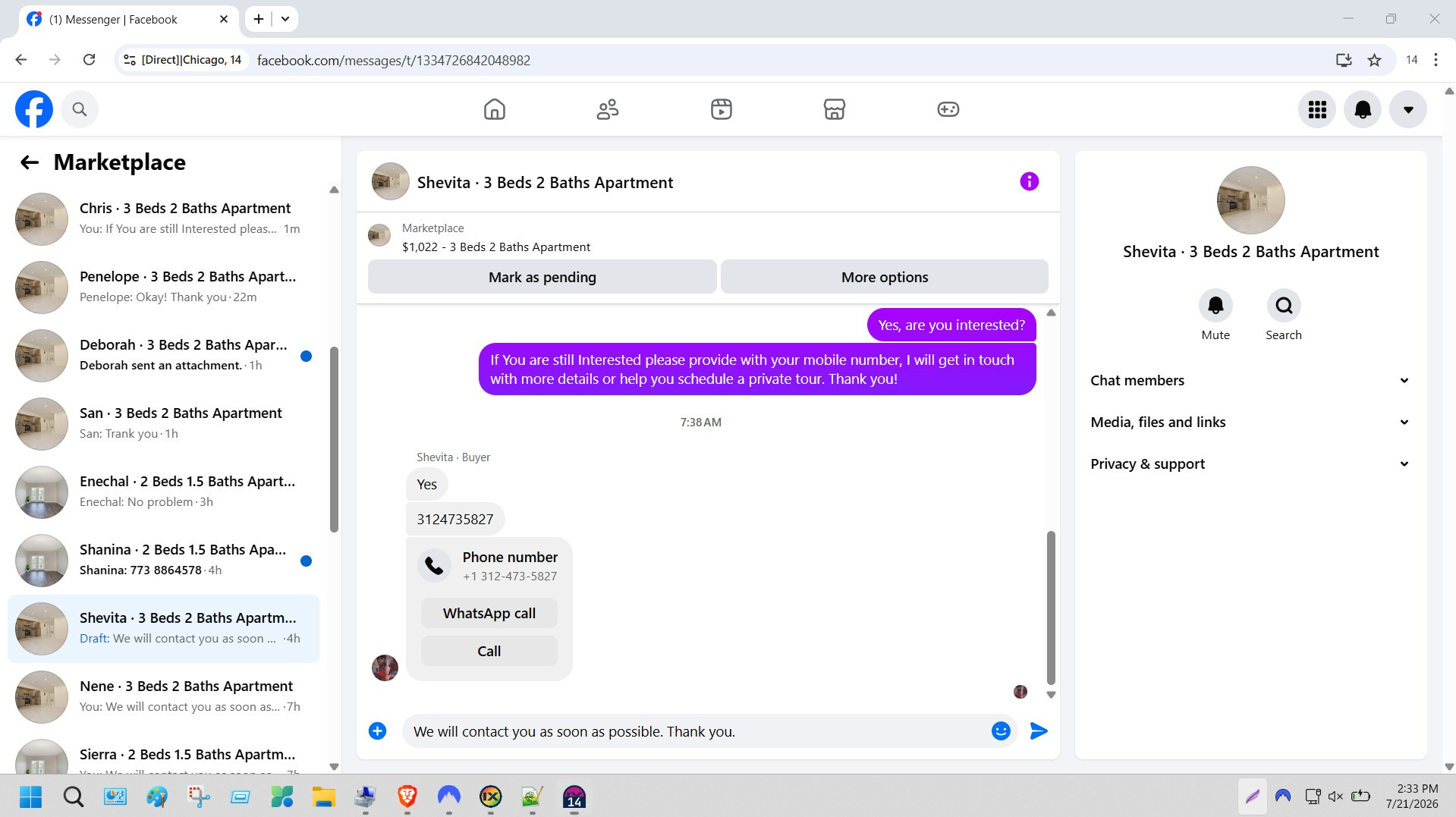Open the Facebook menu grid icon
The width and height of the screenshot is (1456, 817).
click(1317, 109)
